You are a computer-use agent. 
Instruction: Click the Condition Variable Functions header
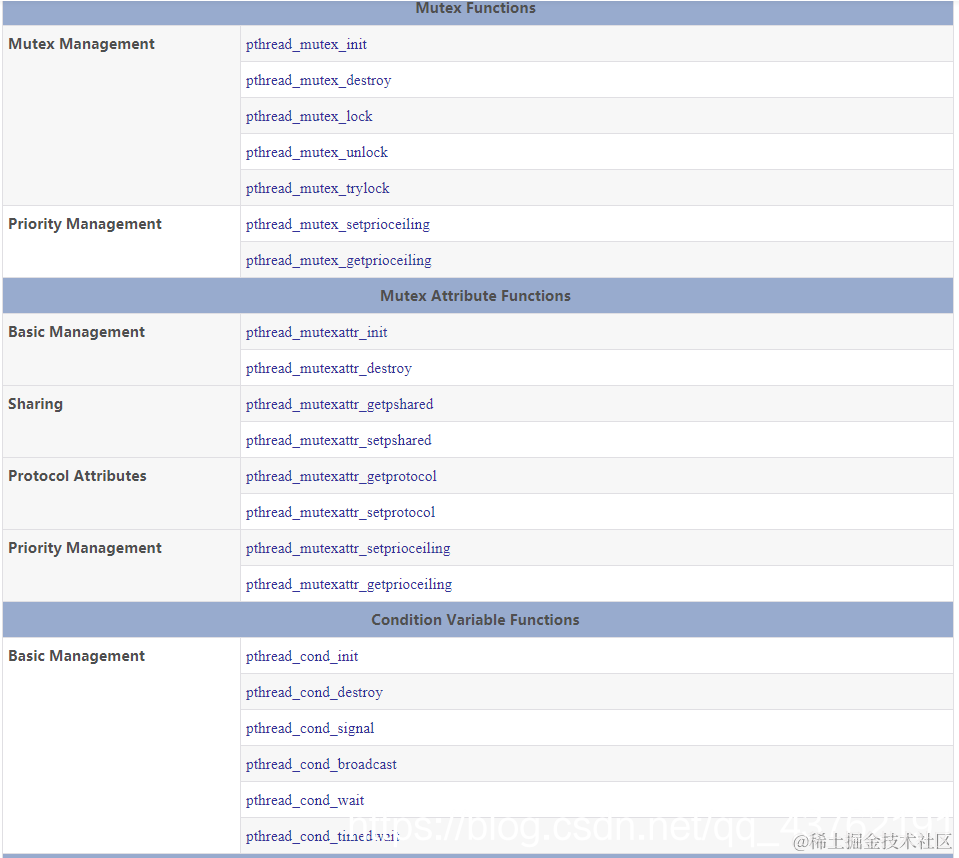475,620
